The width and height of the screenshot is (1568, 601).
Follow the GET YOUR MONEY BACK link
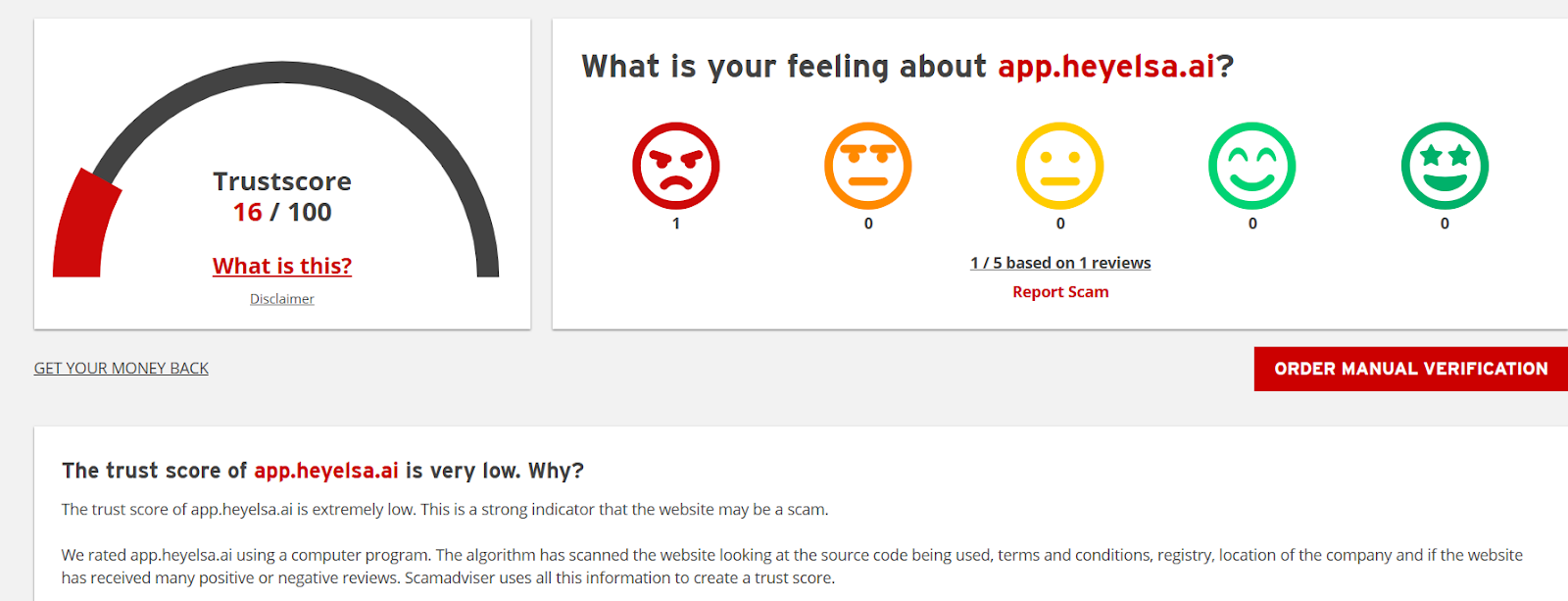[122, 369]
